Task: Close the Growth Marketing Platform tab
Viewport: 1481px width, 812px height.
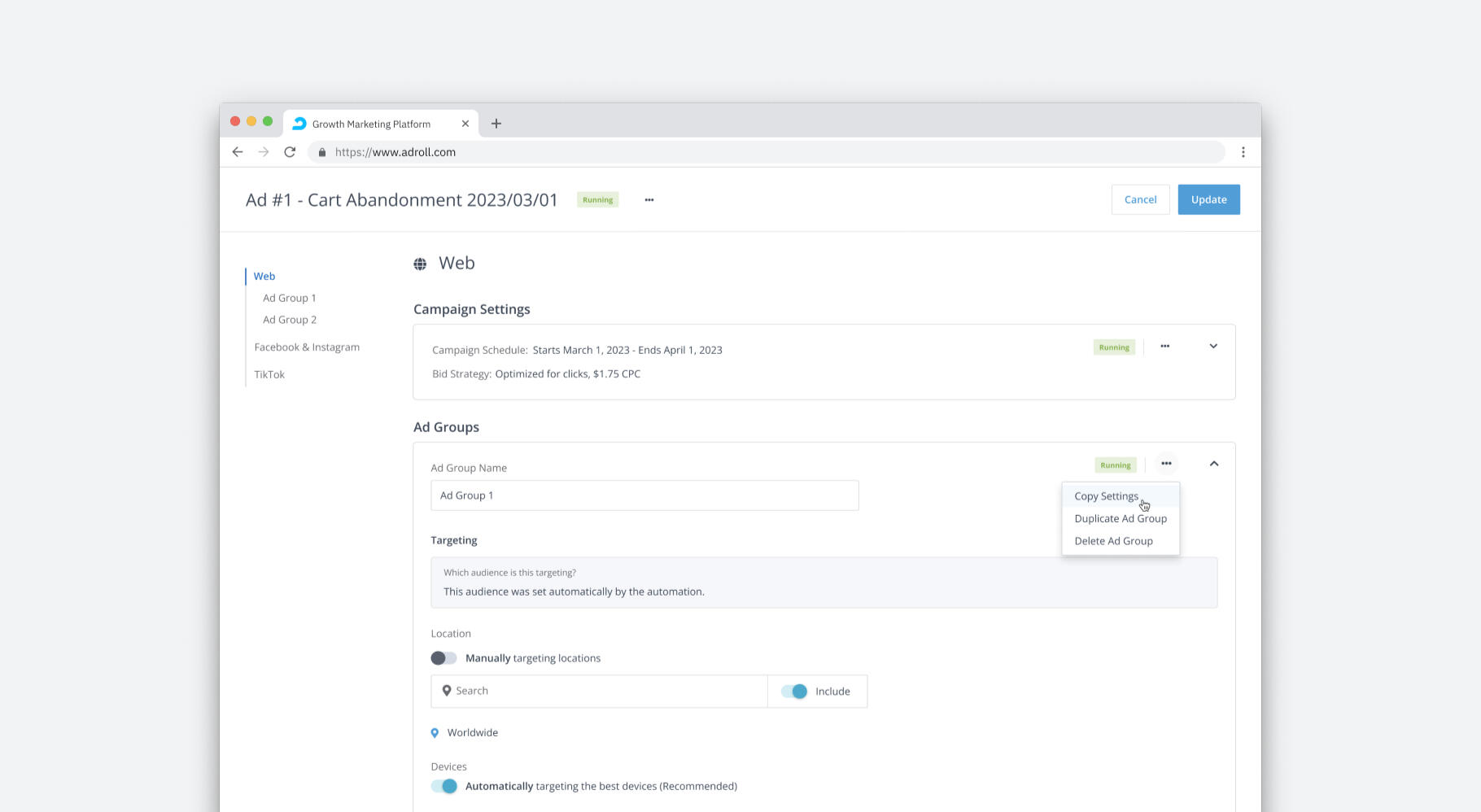Action: point(465,124)
